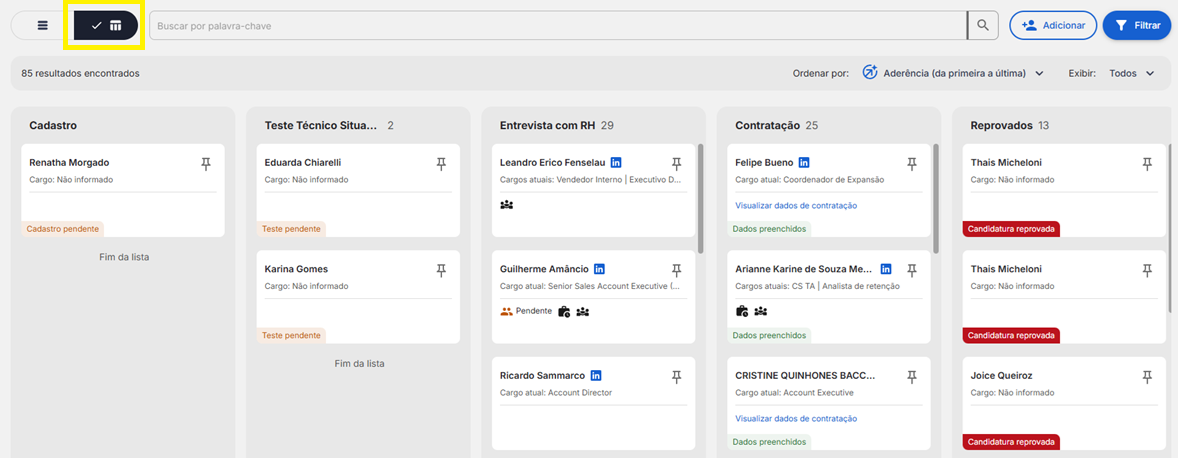The height and width of the screenshot is (458, 1179).
Task: Click the Contratação column scrollbar
Action: tap(936, 199)
